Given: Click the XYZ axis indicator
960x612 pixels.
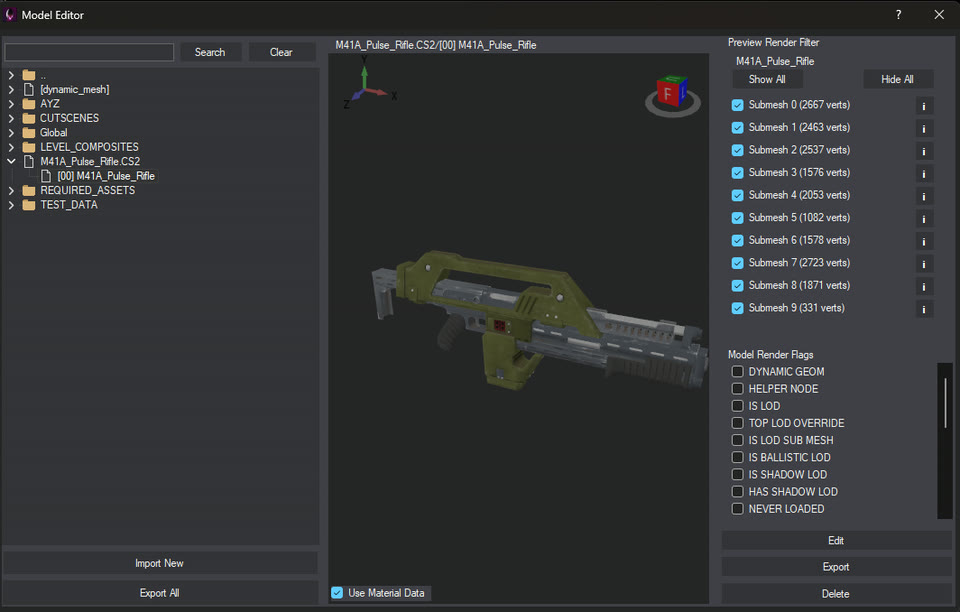Looking at the screenshot, I should pos(369,83).
